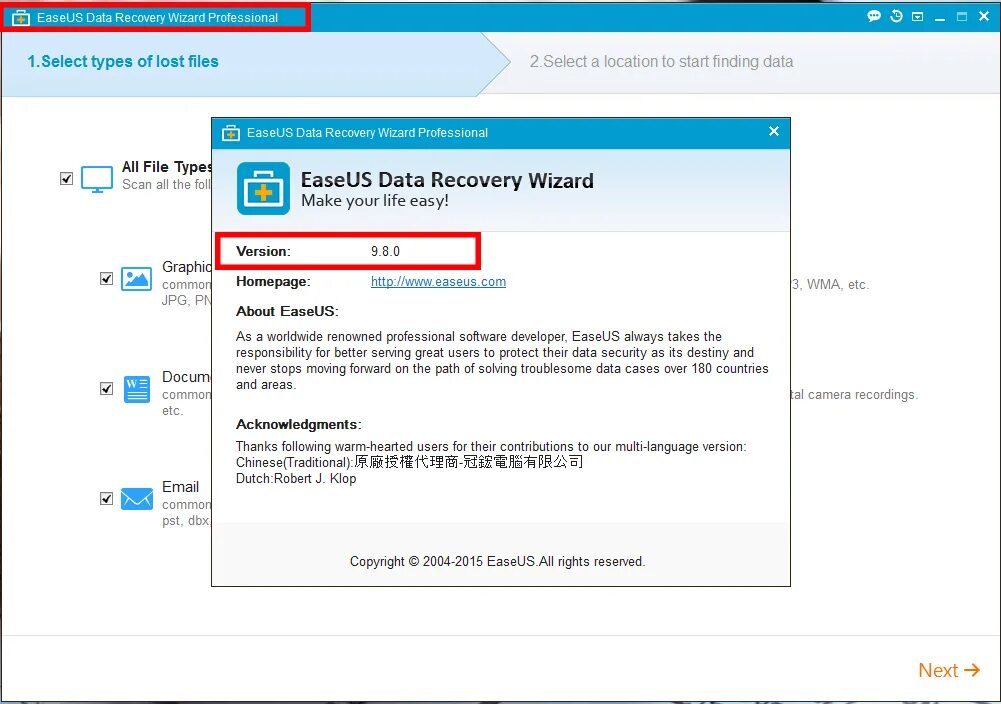This screenshot has height=704, width=1001.
Task: Click the Chinese(Traditional) acknowledgment line
Action: [409, 462]
